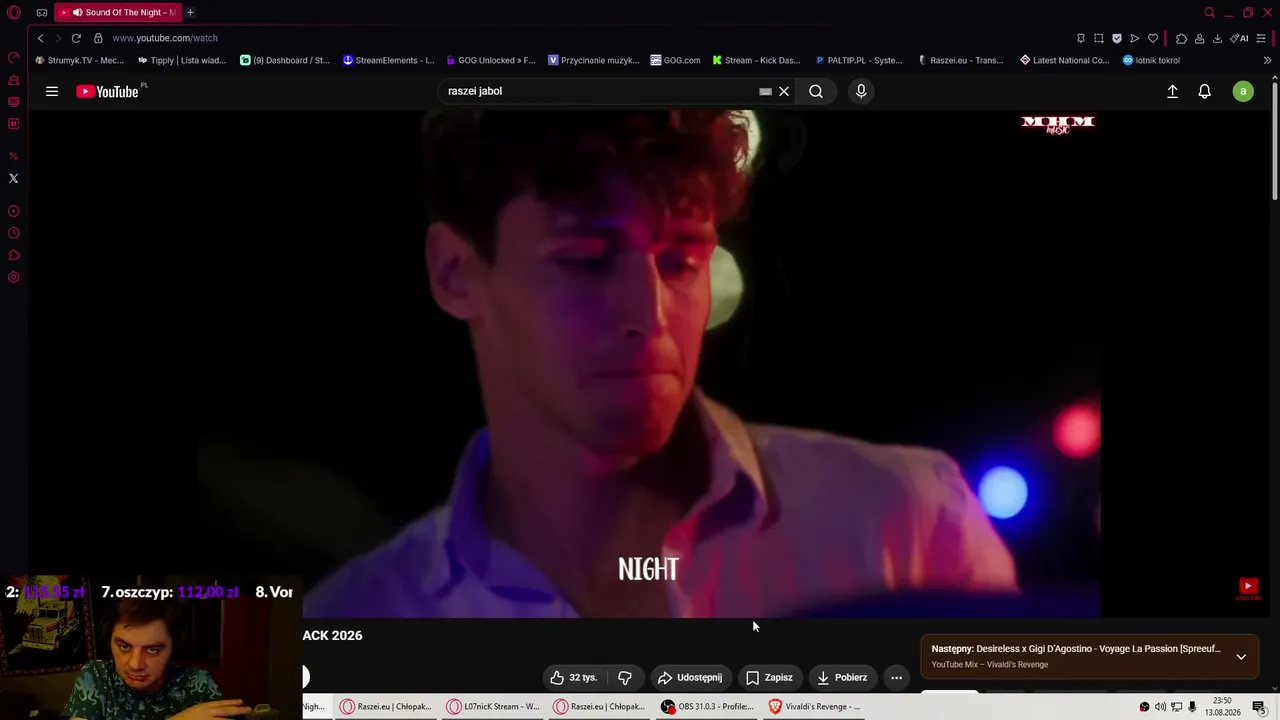This screenshot has height=720, width=1280.
Task: Open YouTube notifications bell
Action: click(1205, 91)
